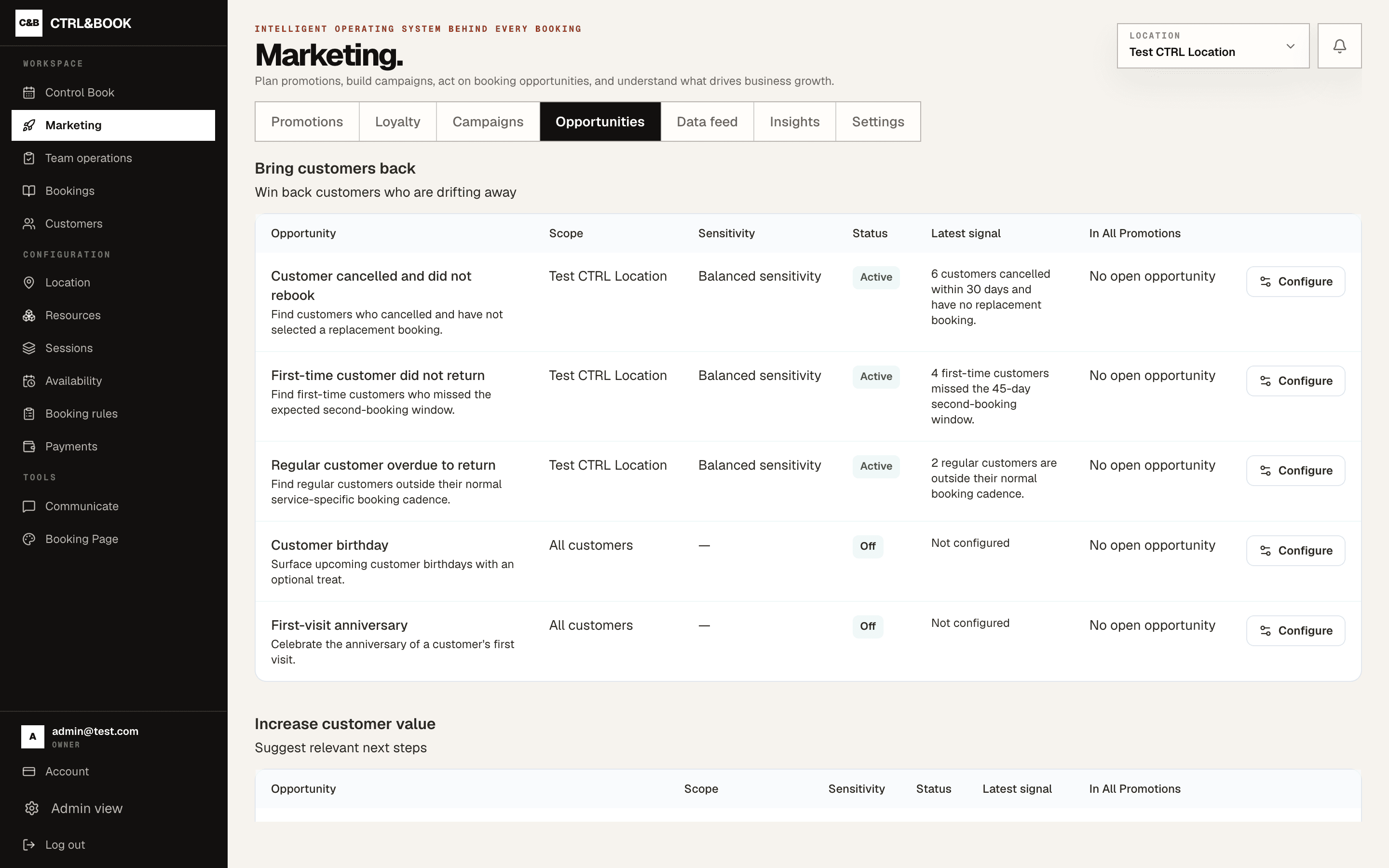Viewport: 1389px width, 868px height.
Task: Select the Opportunities tab
Action: [x=600, y=122]
